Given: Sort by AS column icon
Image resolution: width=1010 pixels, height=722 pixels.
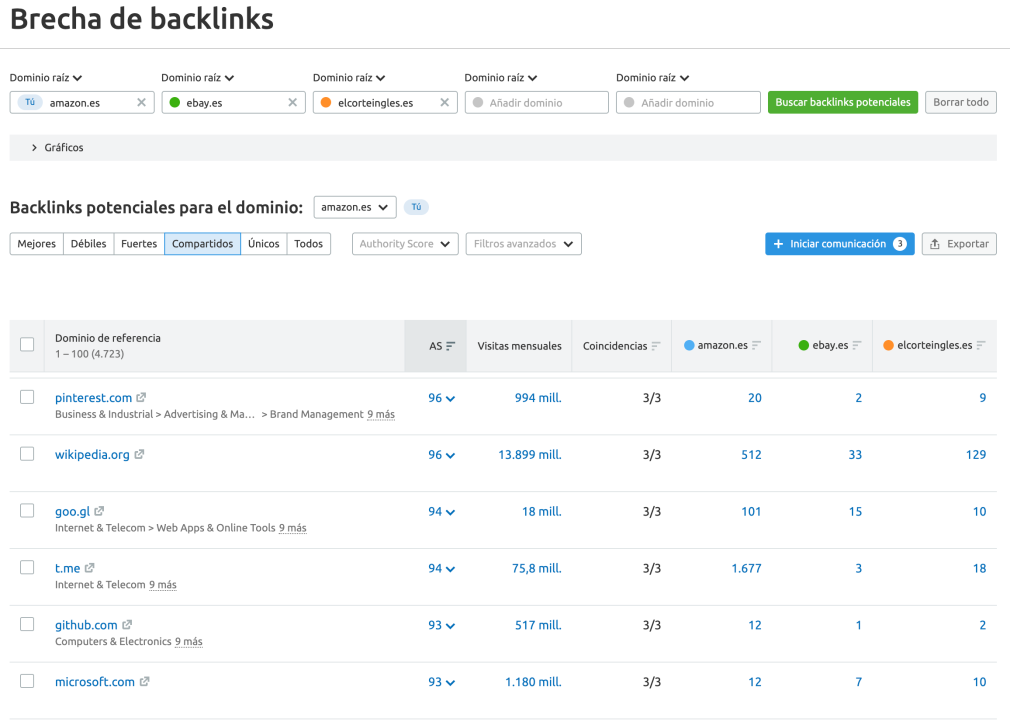Looking at the screenshot, I should [450, 346].
